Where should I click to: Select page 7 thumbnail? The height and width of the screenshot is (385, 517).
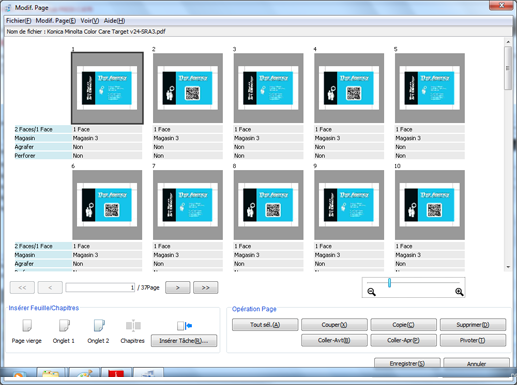[x=188, y=205]
